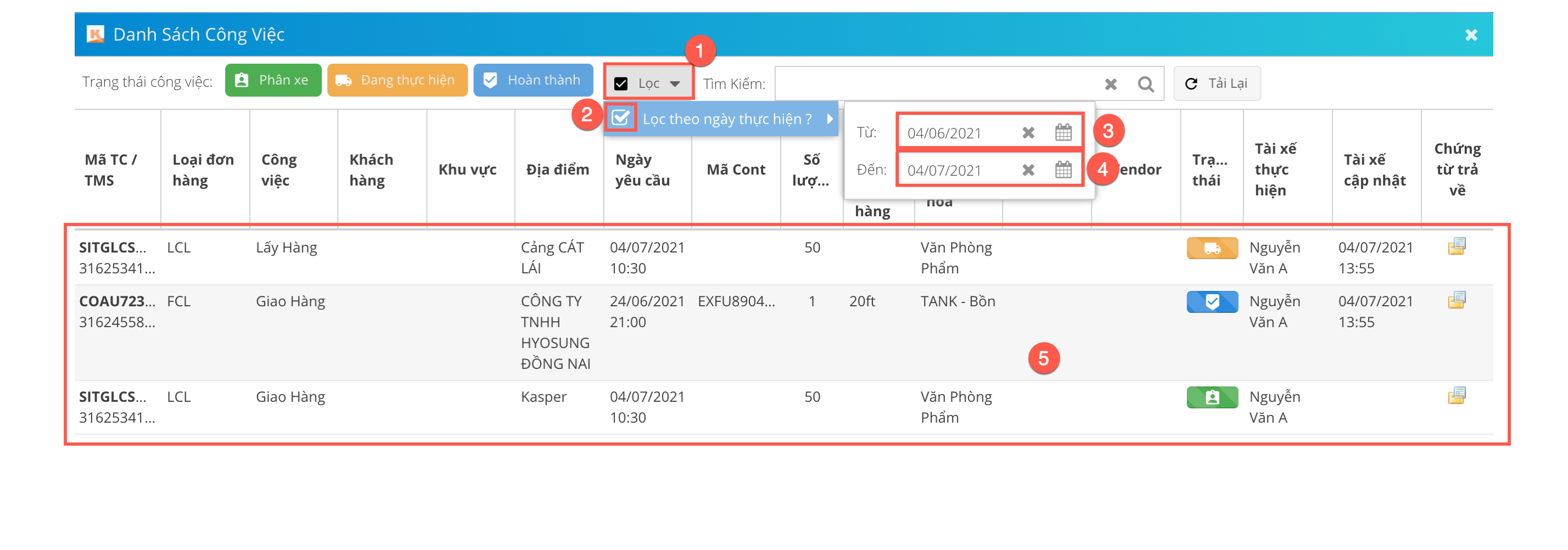Clear the Đến date value 04/07/2021

coord(1028,170)
